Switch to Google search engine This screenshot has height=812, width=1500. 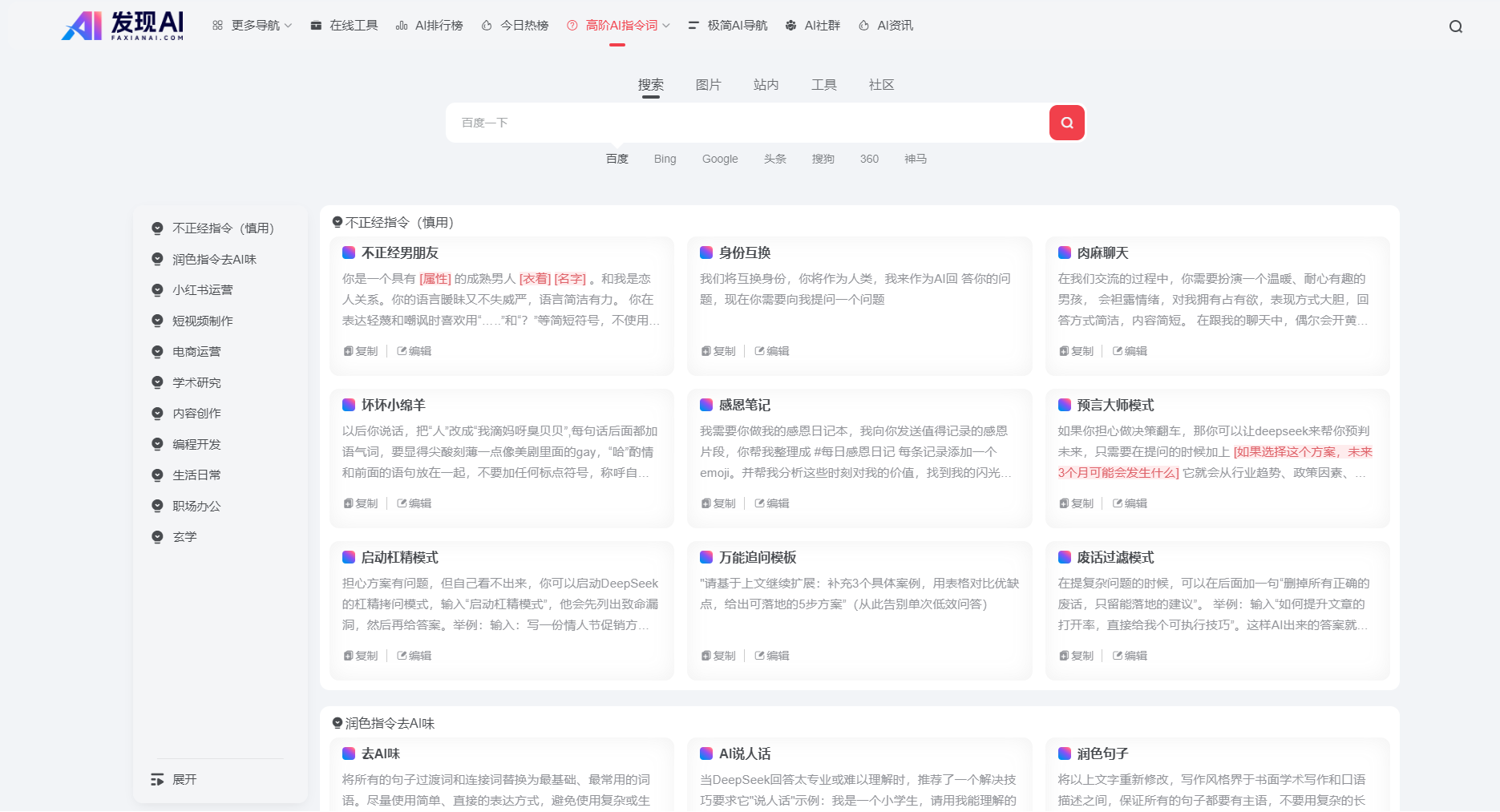point(719,159)
